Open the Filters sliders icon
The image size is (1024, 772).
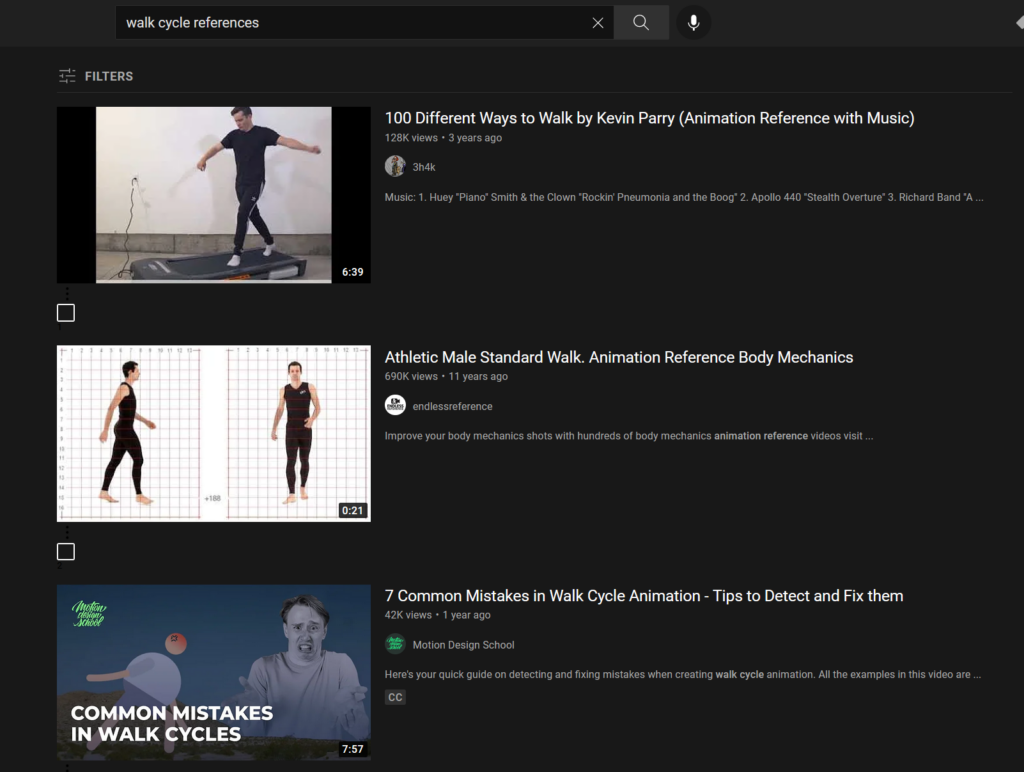(67, 76)
